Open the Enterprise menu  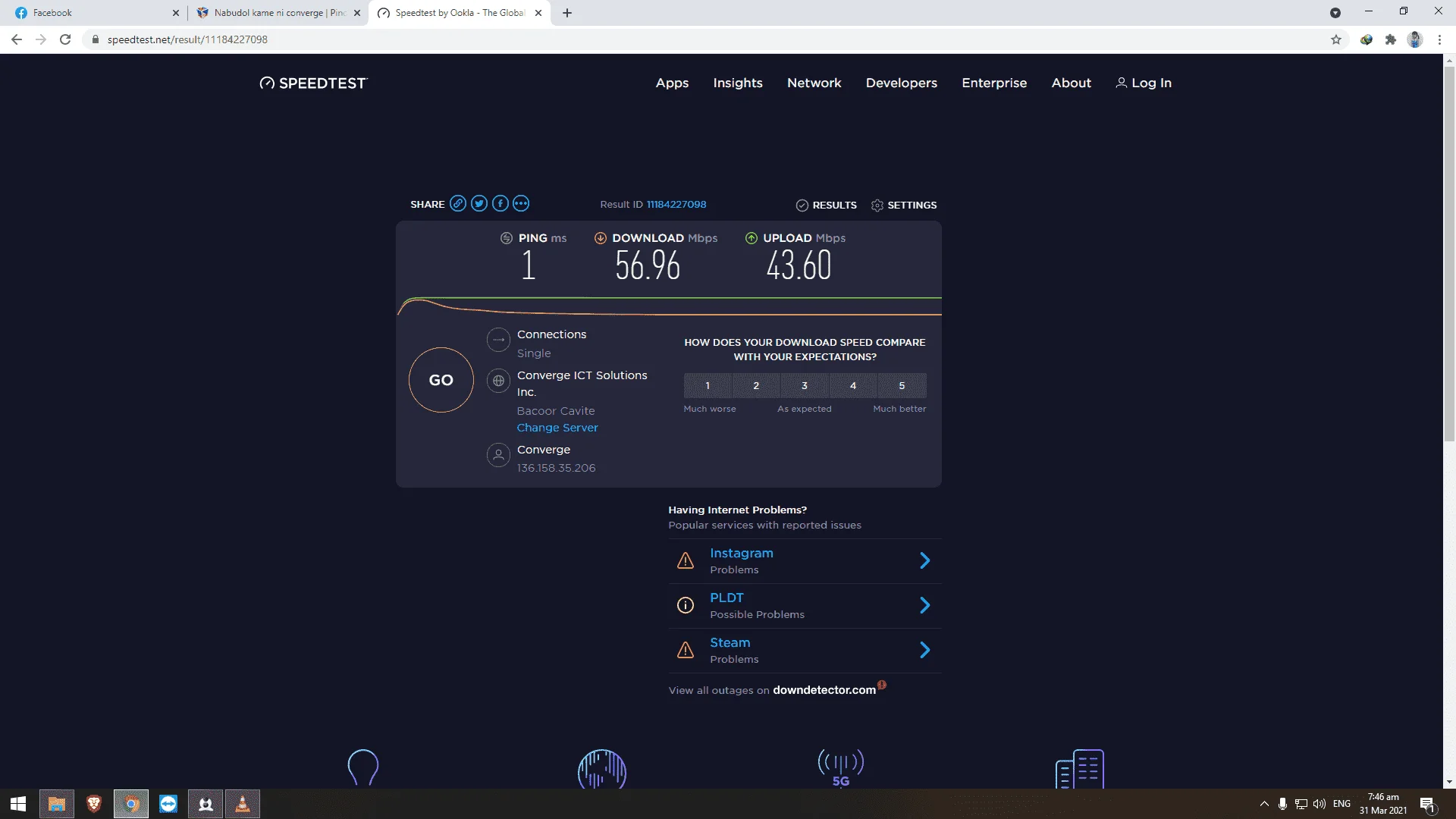994,83
